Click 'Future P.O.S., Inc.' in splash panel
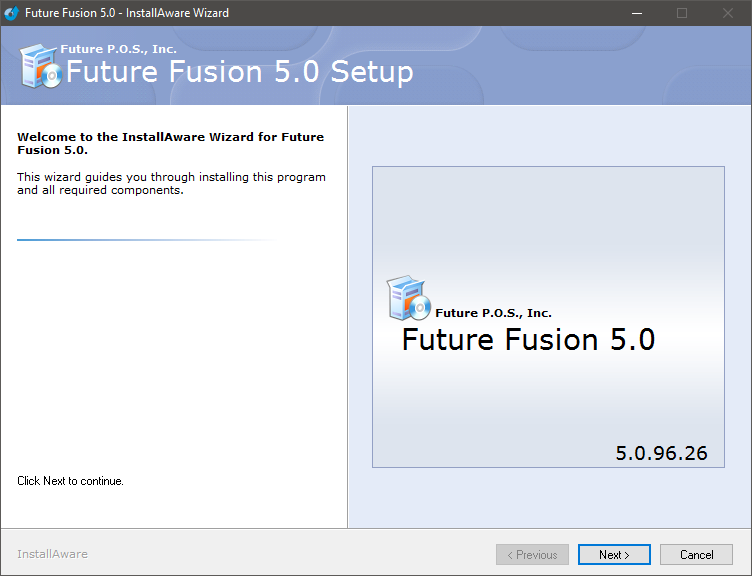 click(493, 313)
